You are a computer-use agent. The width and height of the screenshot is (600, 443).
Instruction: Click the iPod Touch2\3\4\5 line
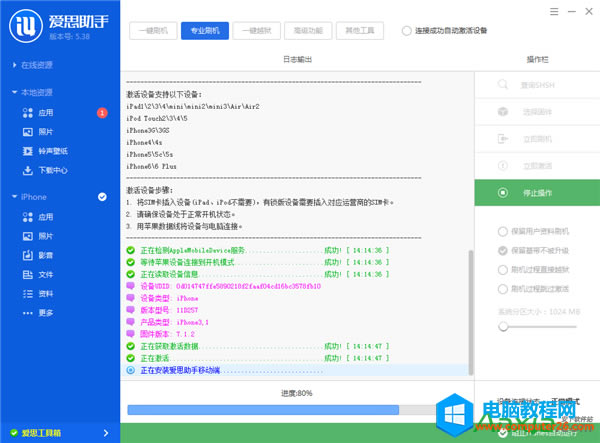click(x=157, y=119)
